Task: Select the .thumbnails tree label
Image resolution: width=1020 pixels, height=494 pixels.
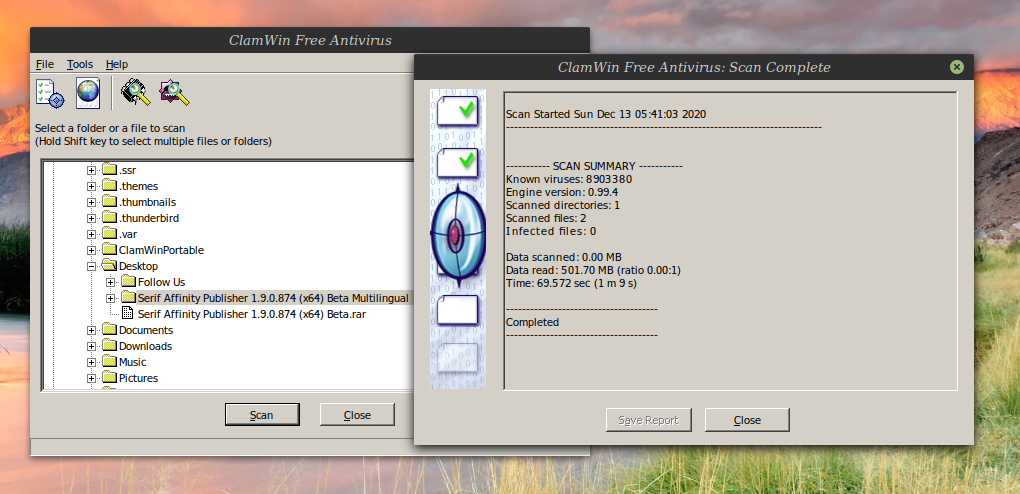Action: point(148,202)
